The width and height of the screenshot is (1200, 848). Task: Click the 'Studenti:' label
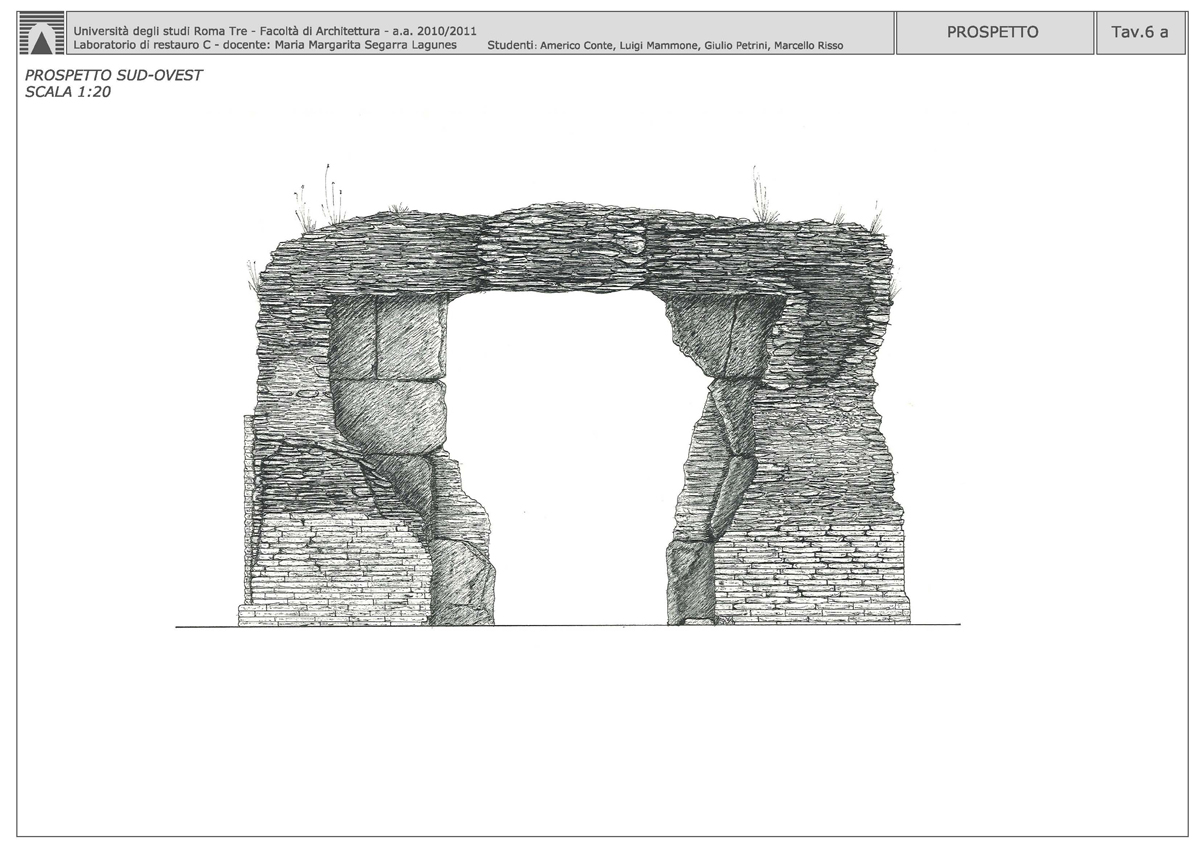(510, 47)
